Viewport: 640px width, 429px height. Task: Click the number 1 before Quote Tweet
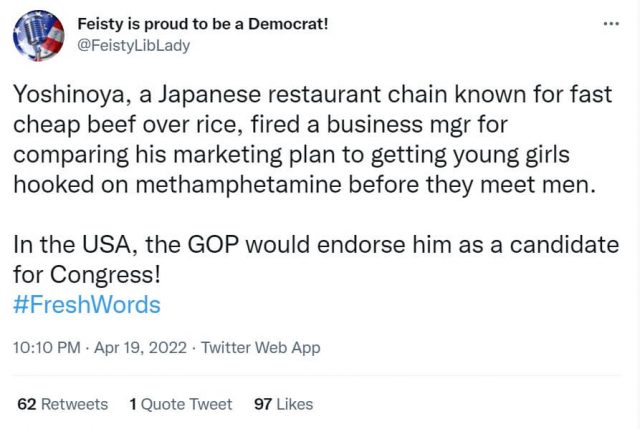[x=133, y=404]
